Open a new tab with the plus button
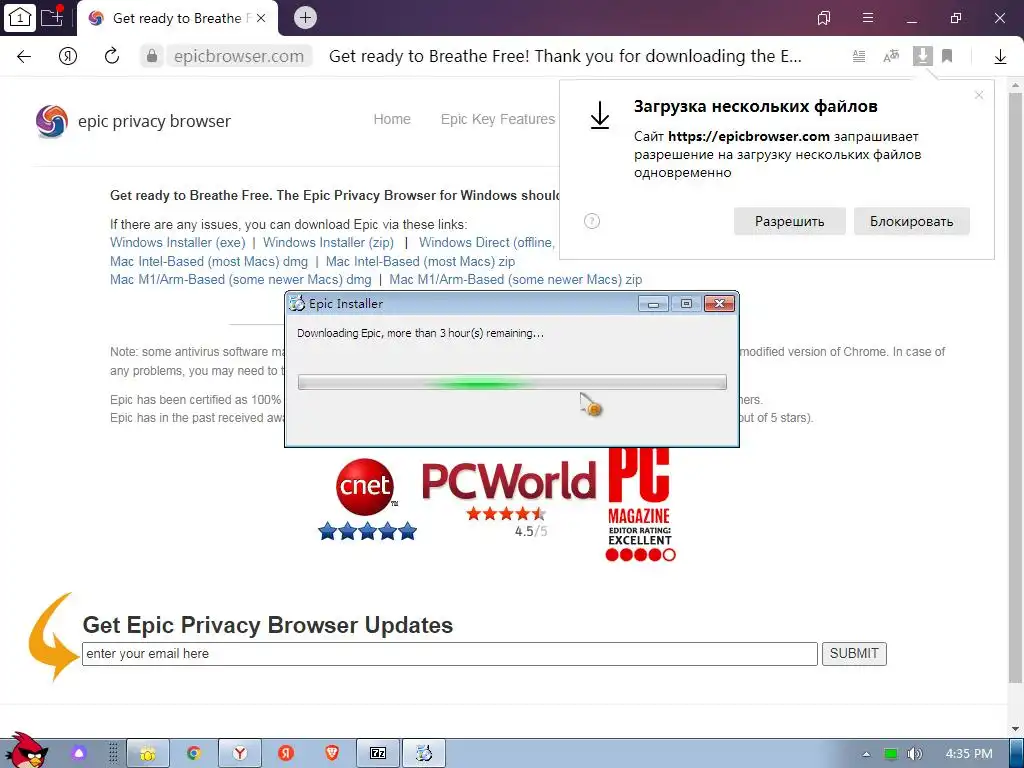 [x=305, y=18]
